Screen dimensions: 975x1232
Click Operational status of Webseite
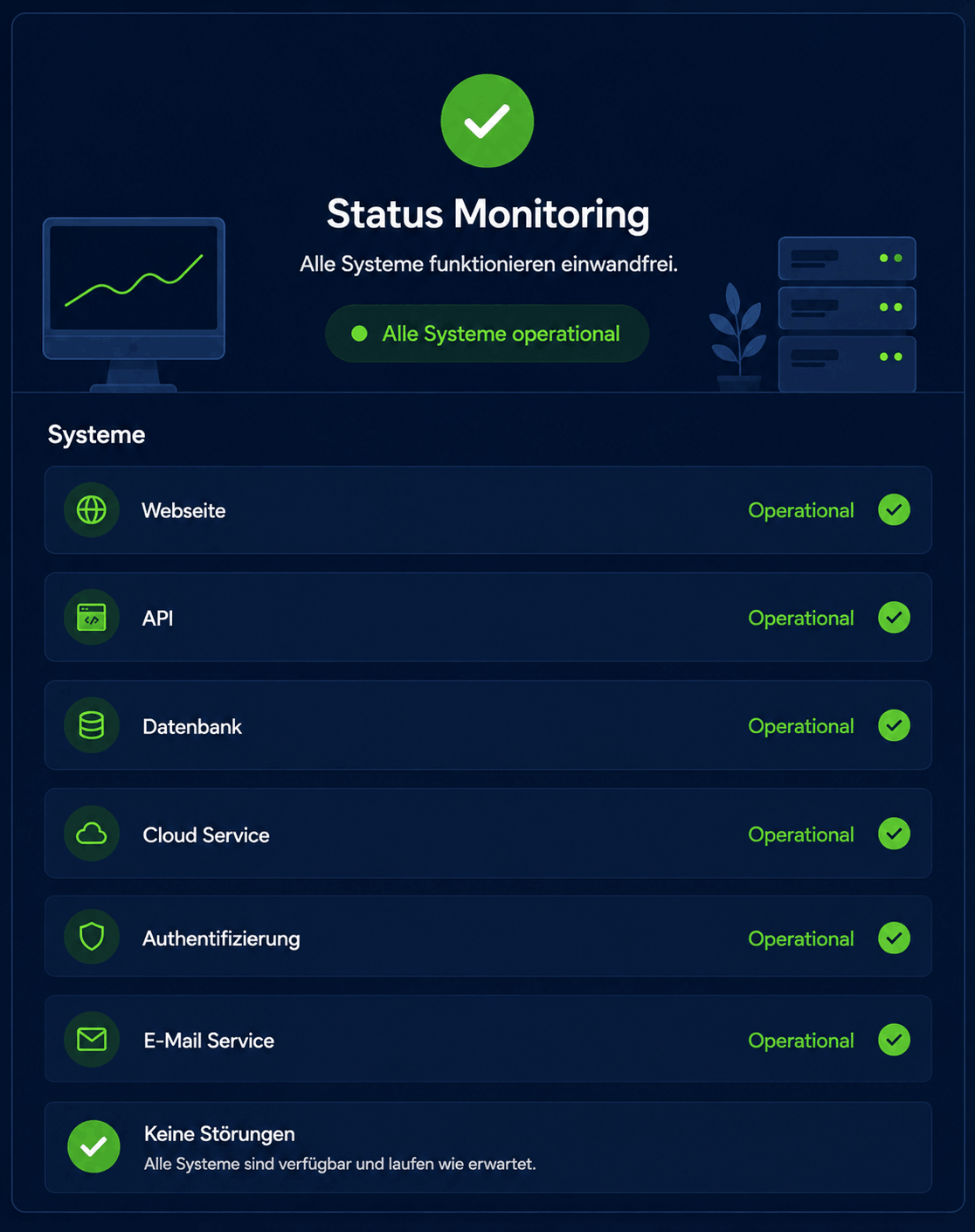(801, 510)
